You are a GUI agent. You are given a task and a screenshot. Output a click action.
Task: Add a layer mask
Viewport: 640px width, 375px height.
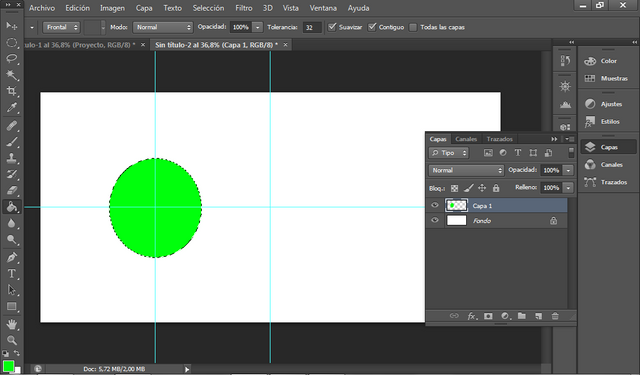point(488,316)
